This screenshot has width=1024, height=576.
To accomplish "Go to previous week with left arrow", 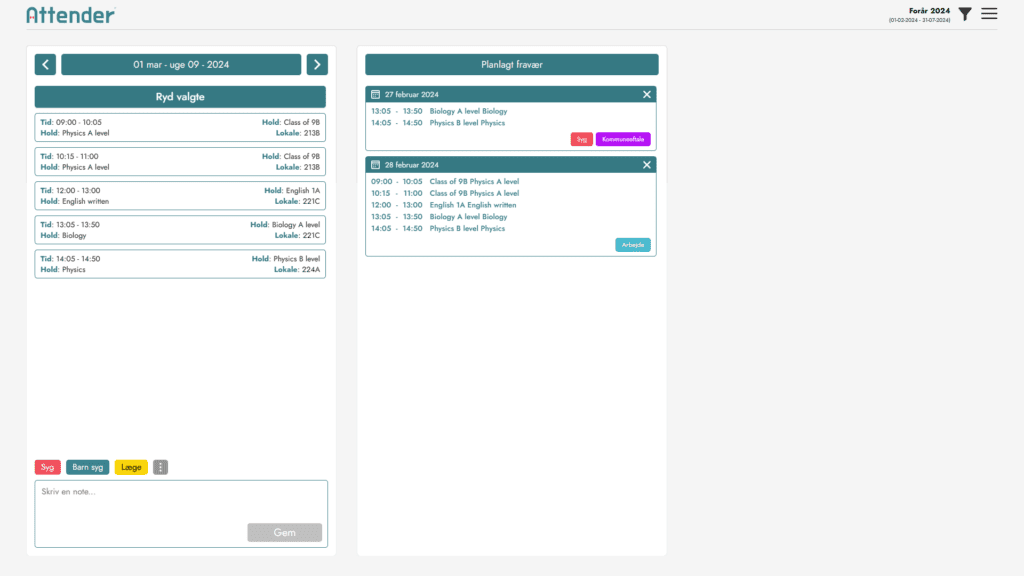I will tap(45, 65).
